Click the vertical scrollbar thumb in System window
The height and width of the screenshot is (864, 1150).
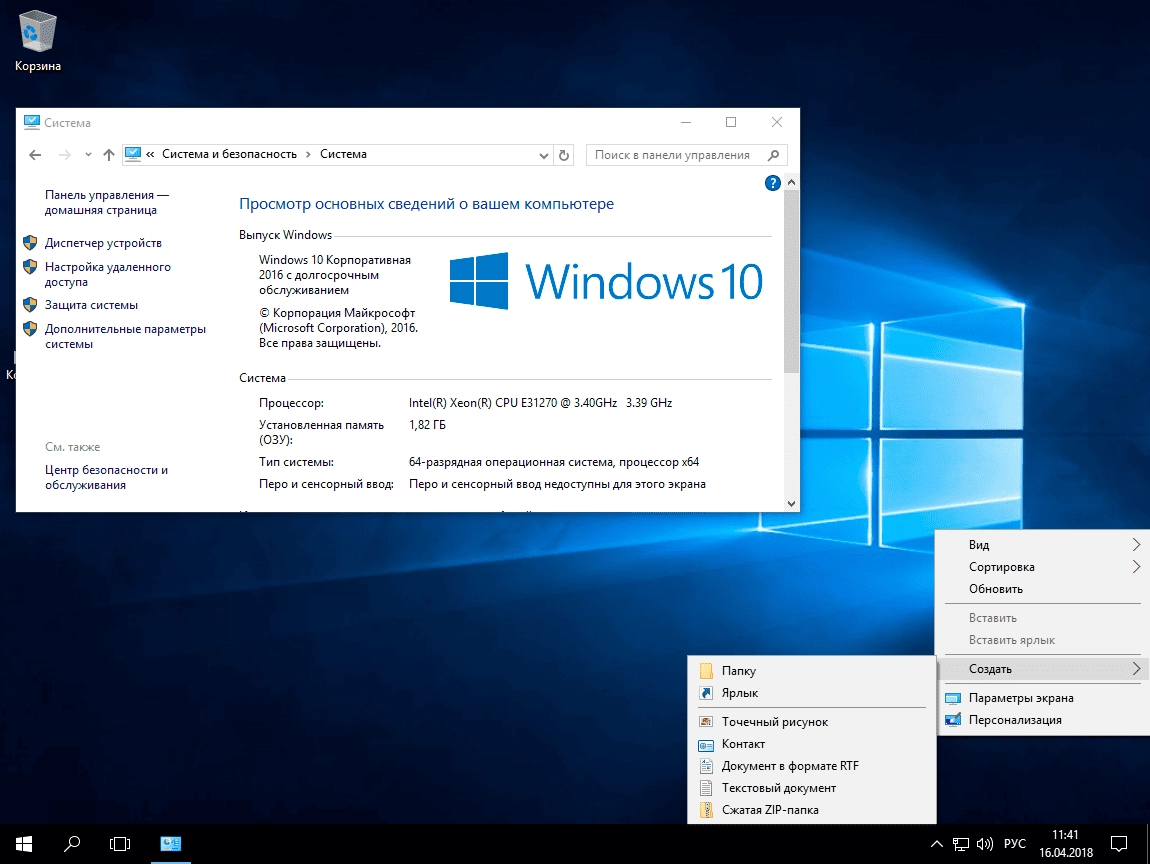tap(791, 282)
